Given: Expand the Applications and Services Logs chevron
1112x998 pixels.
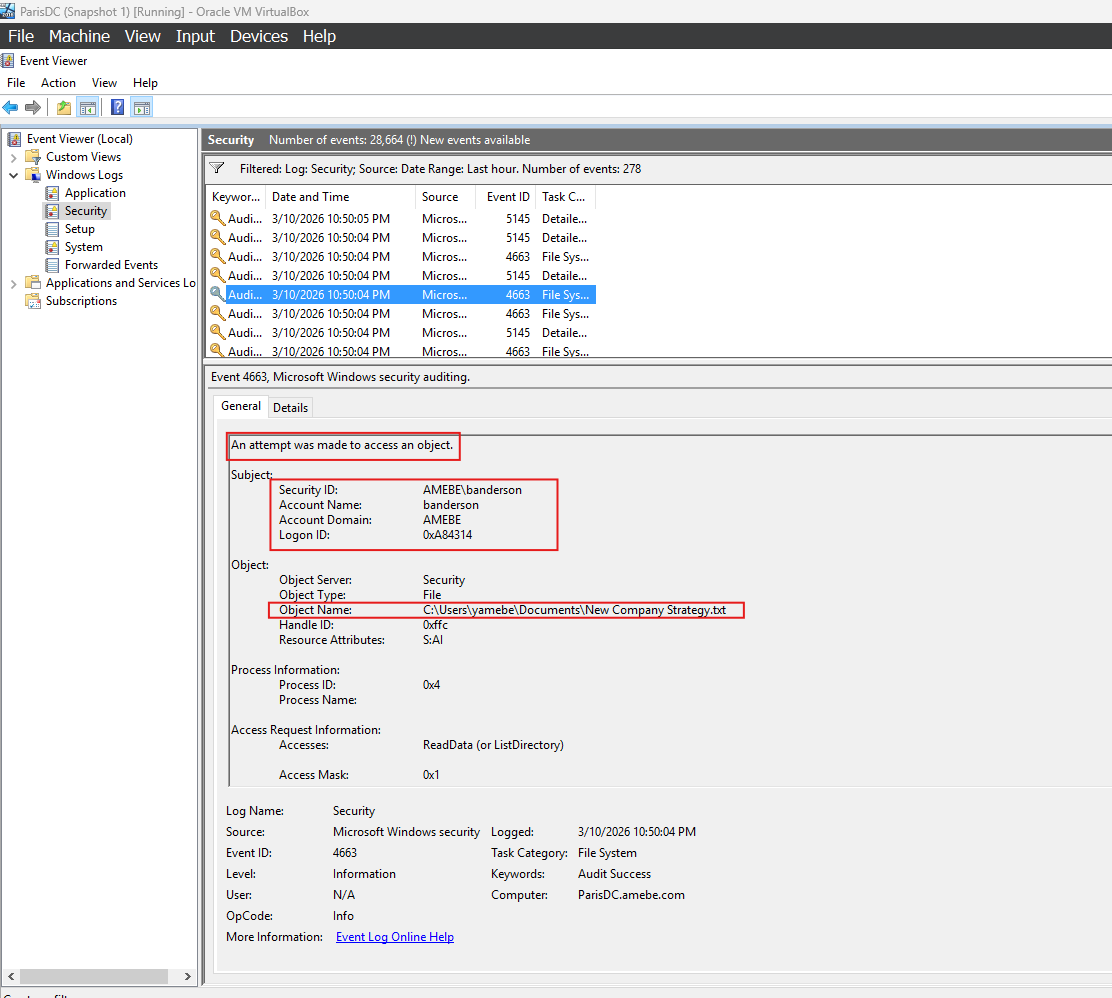Looking at the screenshot, I should coord(13,284).
